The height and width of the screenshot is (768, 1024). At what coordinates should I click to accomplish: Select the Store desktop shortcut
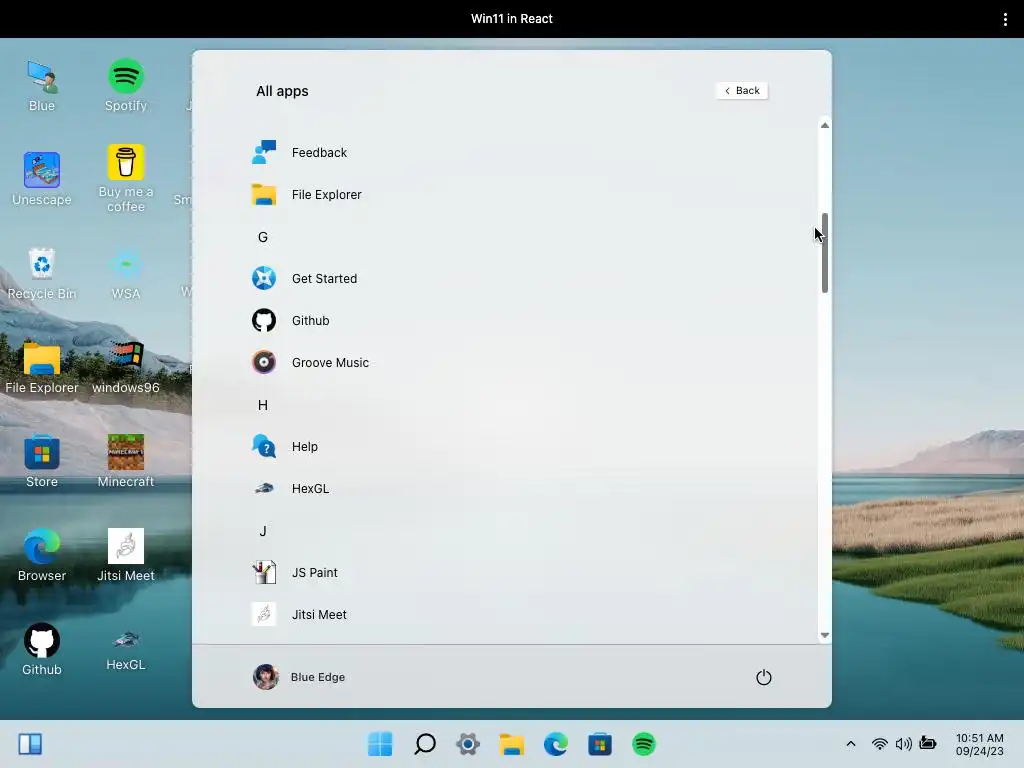pyautogui.click(x=42, y=462)
